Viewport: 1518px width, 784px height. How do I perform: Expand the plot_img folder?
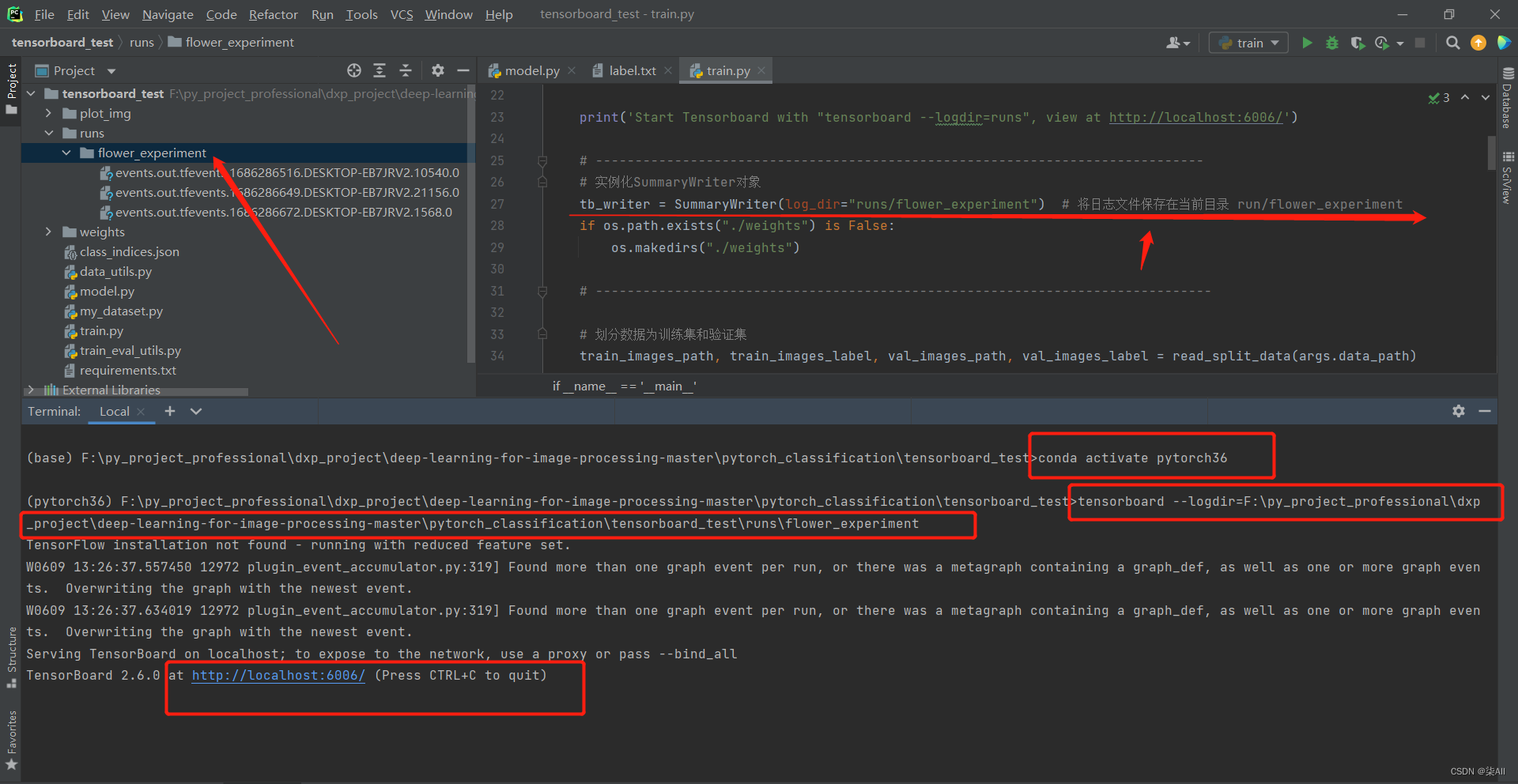pyautogui.click(x=48, y=113)
